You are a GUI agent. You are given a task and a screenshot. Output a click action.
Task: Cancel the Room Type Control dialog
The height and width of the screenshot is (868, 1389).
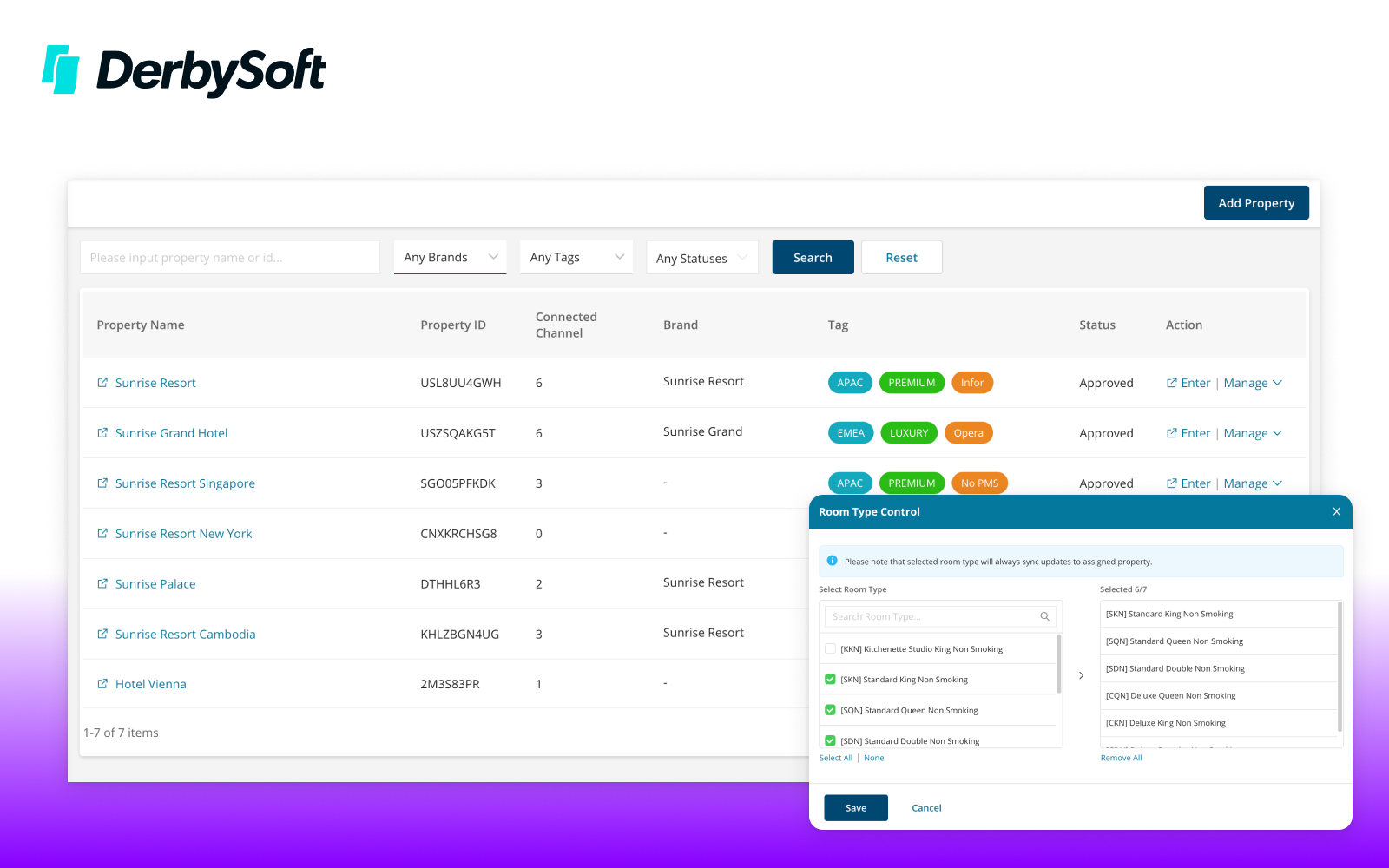tap(926, 808)
